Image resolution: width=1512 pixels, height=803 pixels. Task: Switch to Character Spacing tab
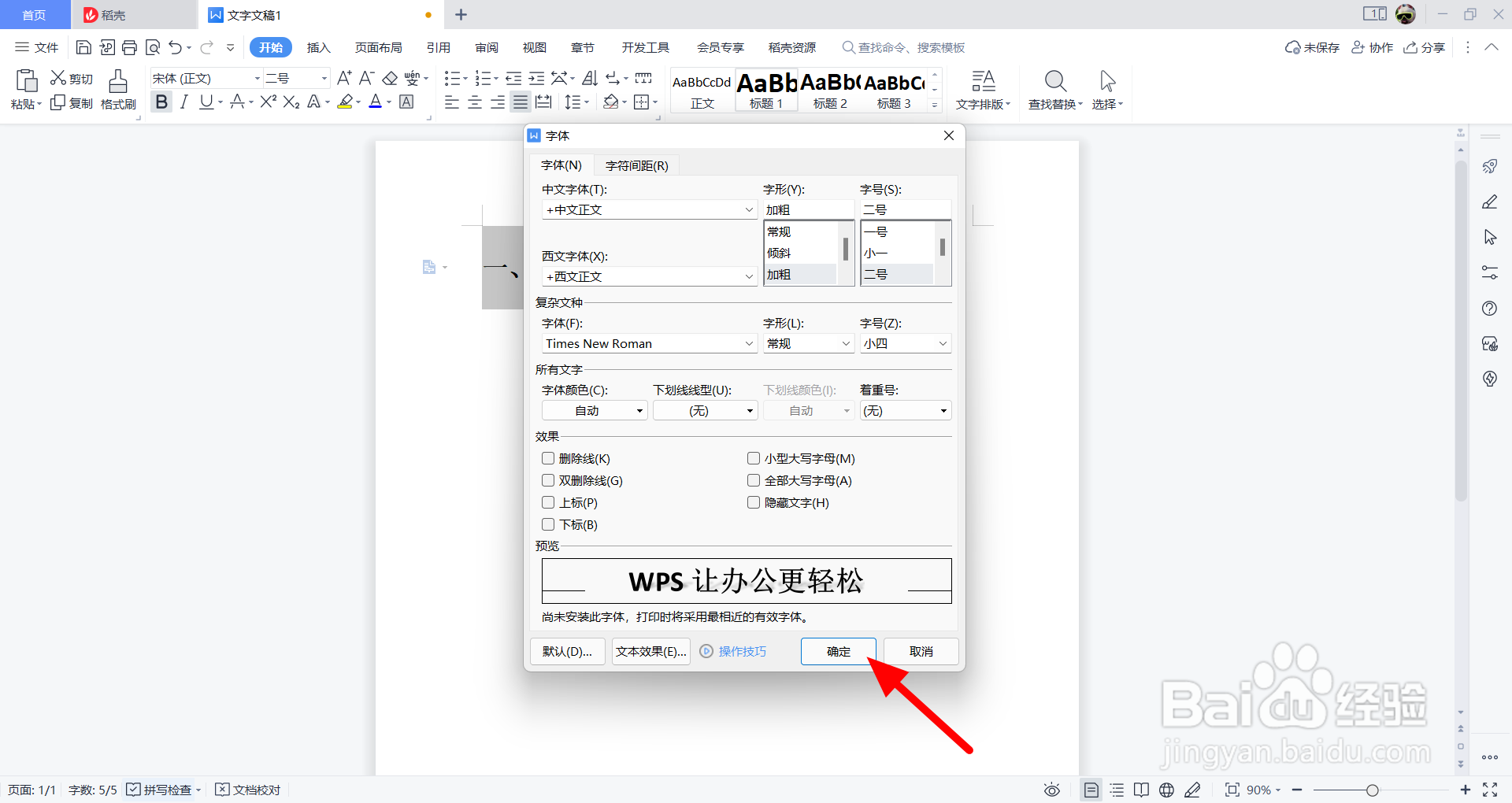pos(636,165)
